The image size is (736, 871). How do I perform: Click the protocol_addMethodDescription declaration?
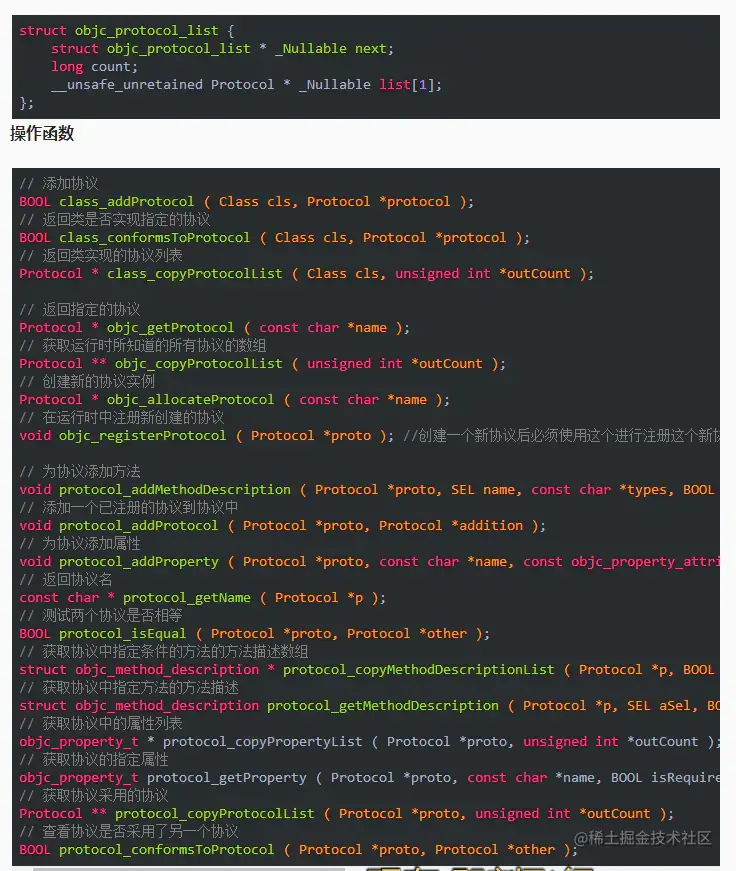[x=369, y=490]
